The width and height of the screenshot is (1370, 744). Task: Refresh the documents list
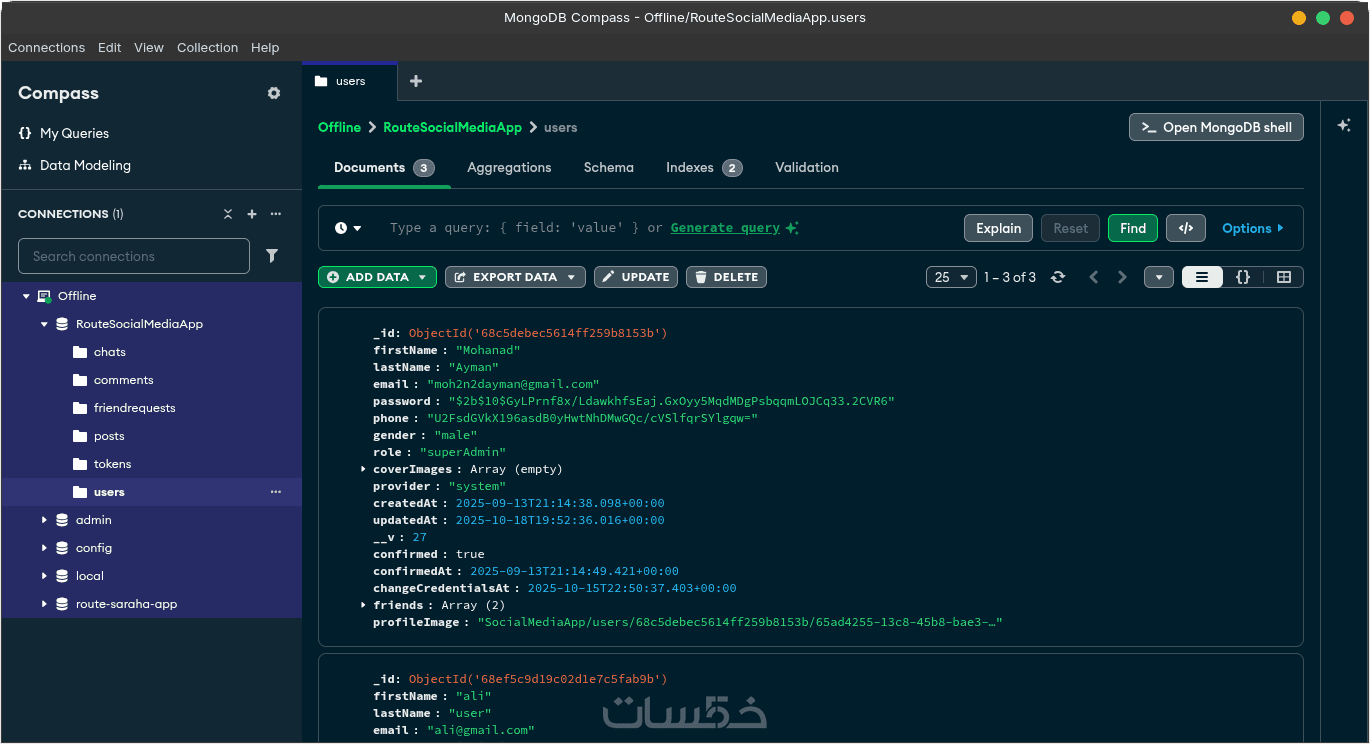(1058, 277)
